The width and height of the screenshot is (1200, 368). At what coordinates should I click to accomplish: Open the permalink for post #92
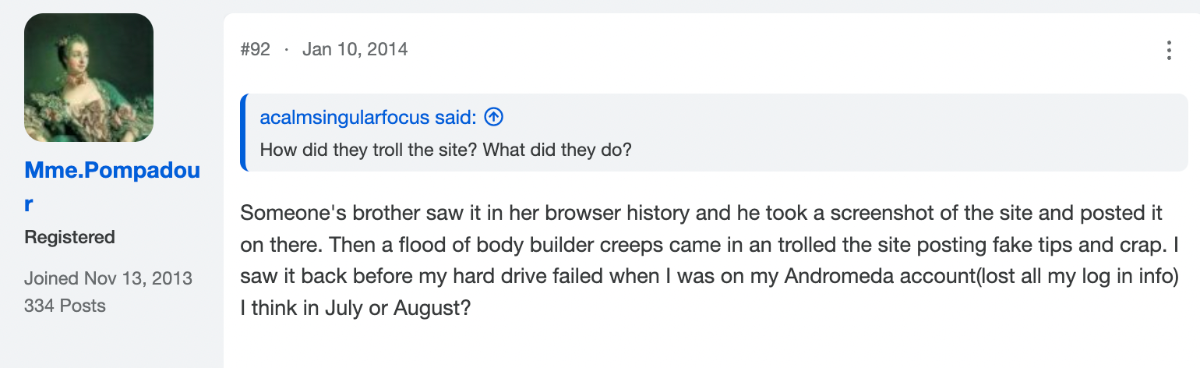(255, 49)
